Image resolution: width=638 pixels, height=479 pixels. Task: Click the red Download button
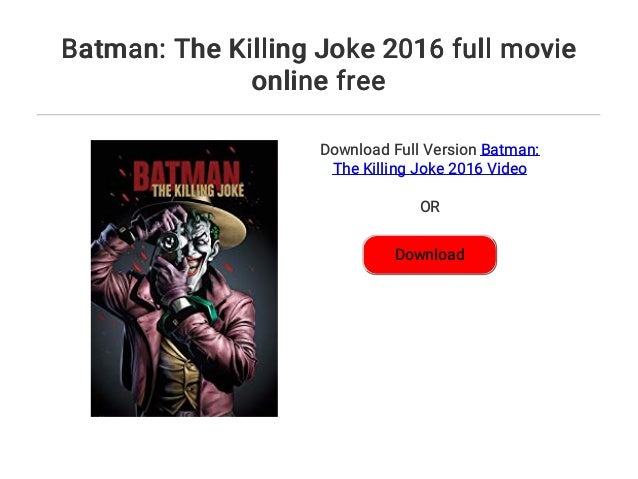click(x=429, y=255)
